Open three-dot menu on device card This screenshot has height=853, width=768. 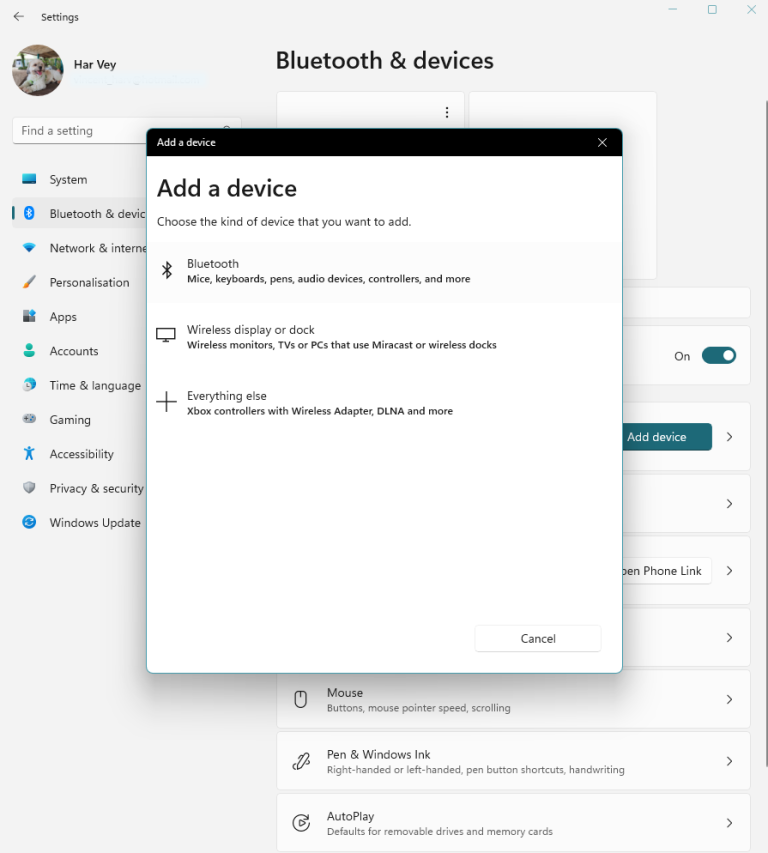(447, 113)
